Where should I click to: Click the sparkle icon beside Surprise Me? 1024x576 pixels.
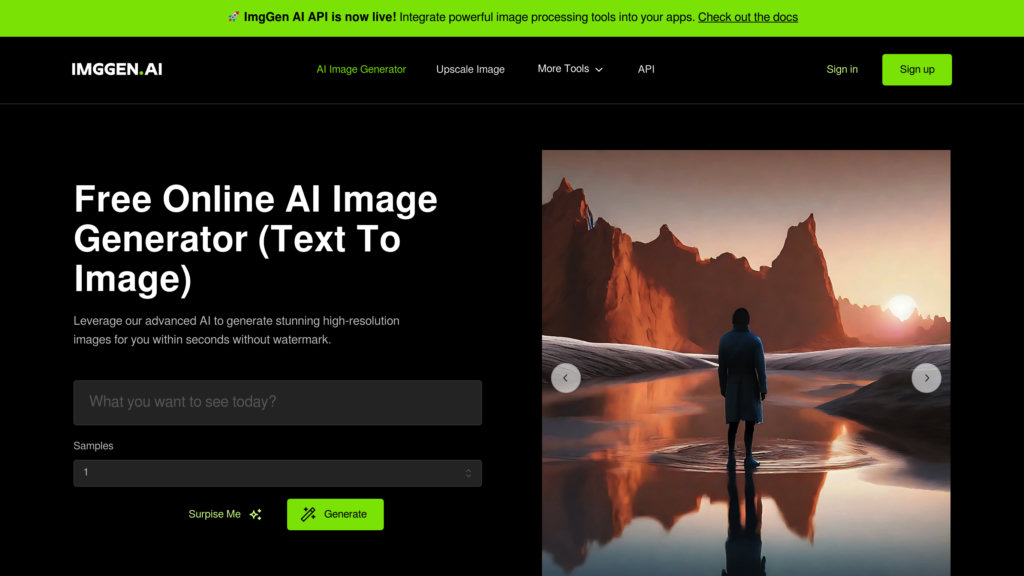pos(256,514)
